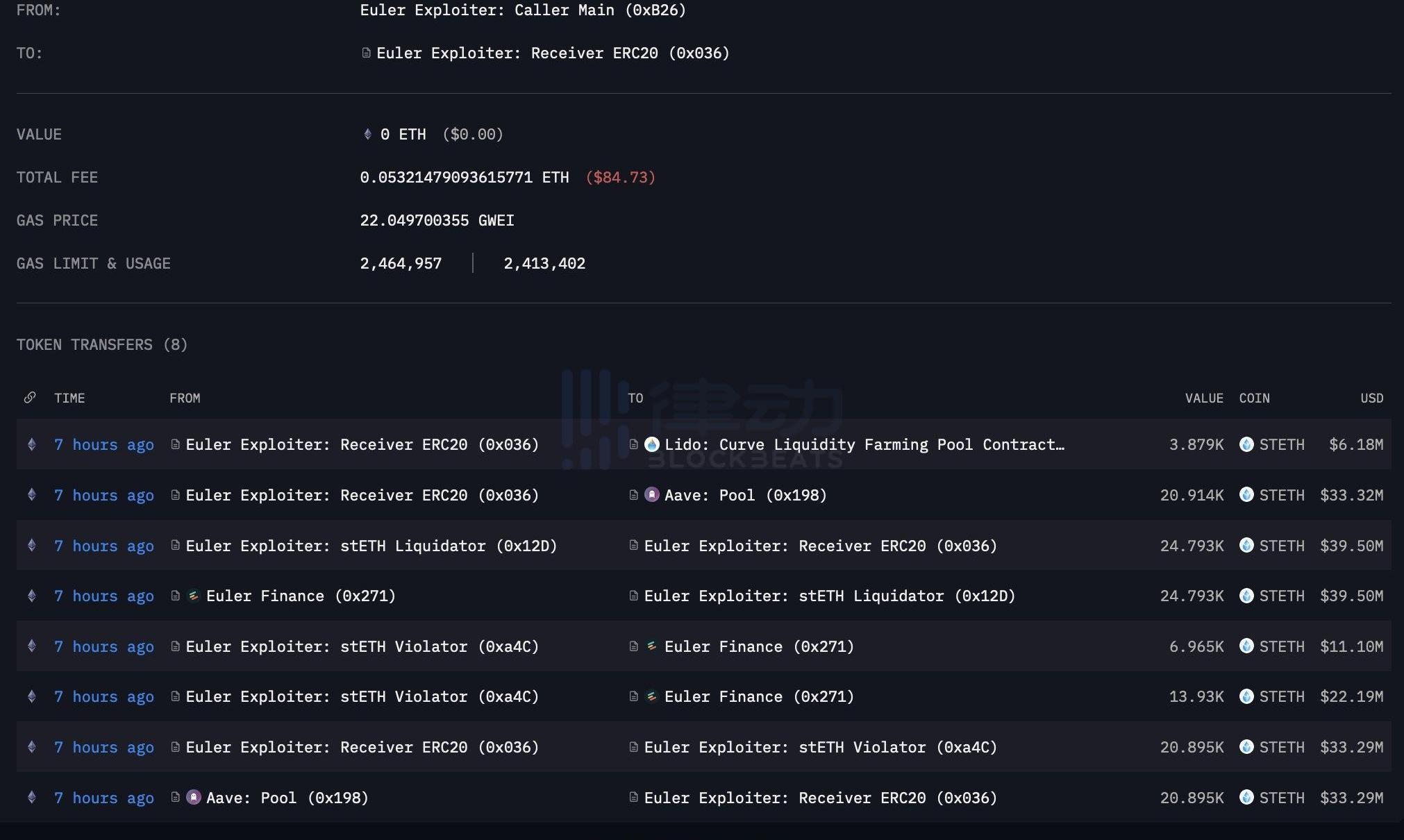Click Euler Finance logo in the $11.10M row
The width and height of the screenshot is (1404, 840).
click(652, 646)
